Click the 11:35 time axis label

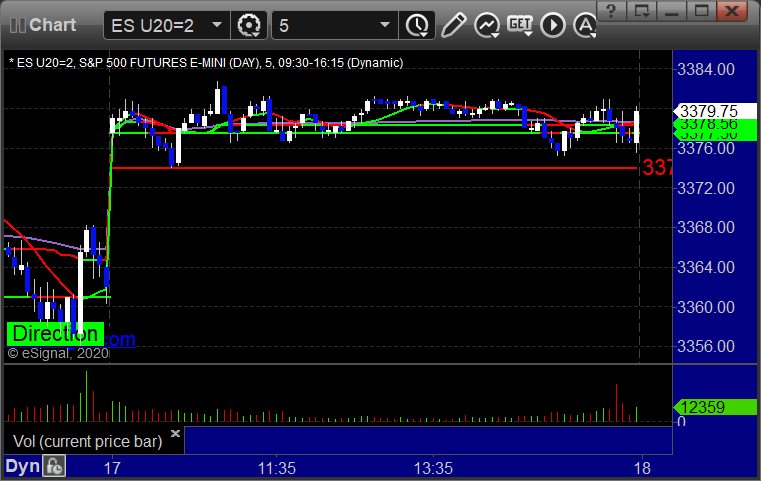(277, 468)
